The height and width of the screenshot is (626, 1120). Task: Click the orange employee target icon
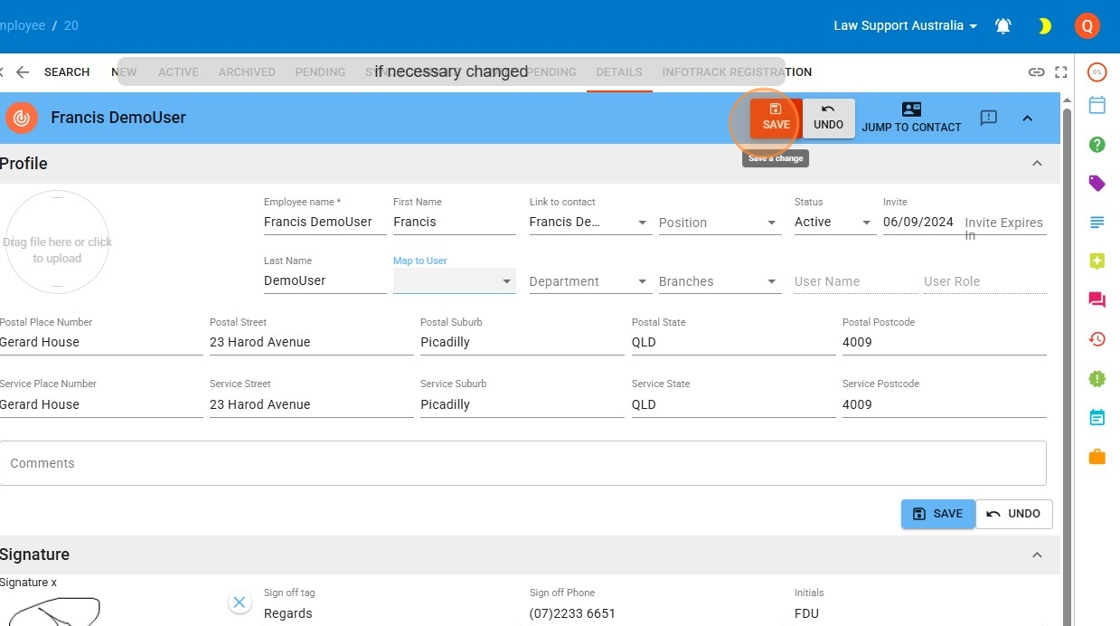coord(21,118)
